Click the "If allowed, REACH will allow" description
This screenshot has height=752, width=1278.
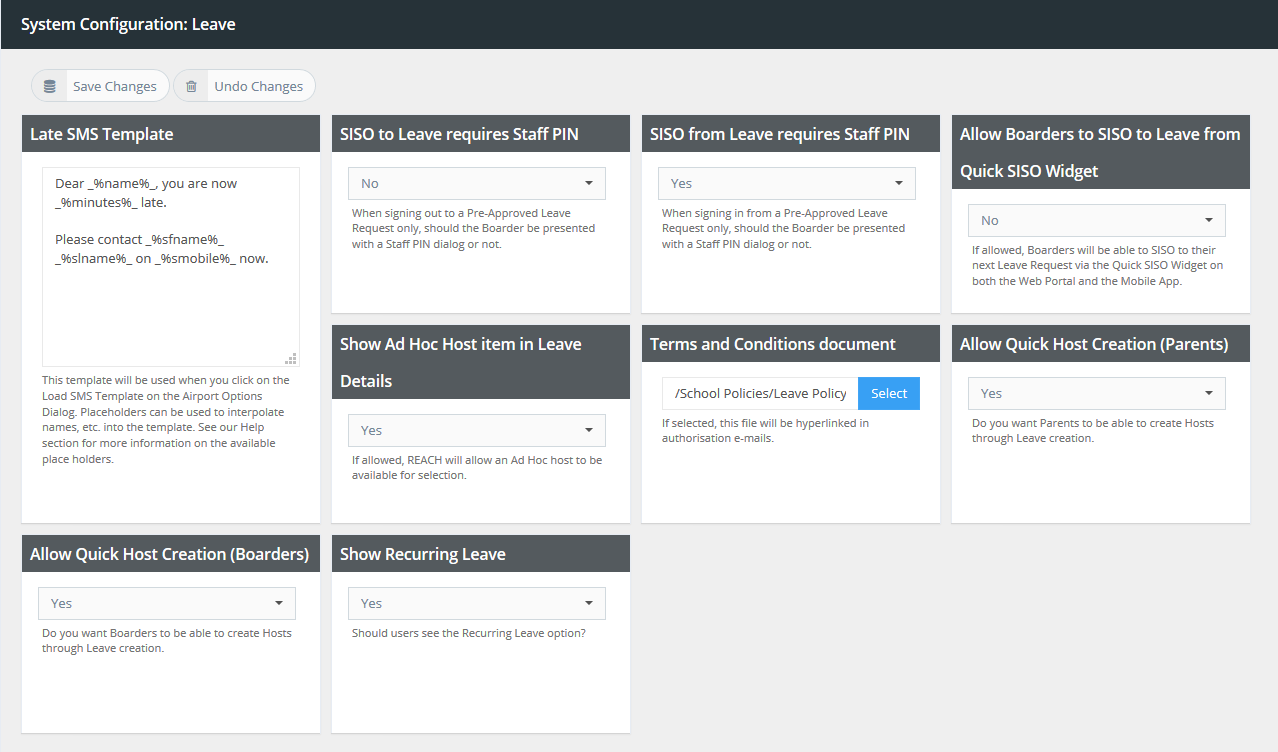click(x=477, y=467)
